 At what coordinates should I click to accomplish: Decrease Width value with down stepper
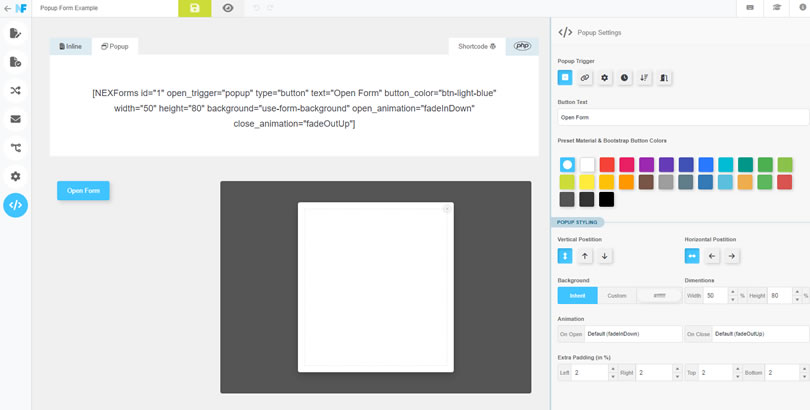[x=733, y=299]
